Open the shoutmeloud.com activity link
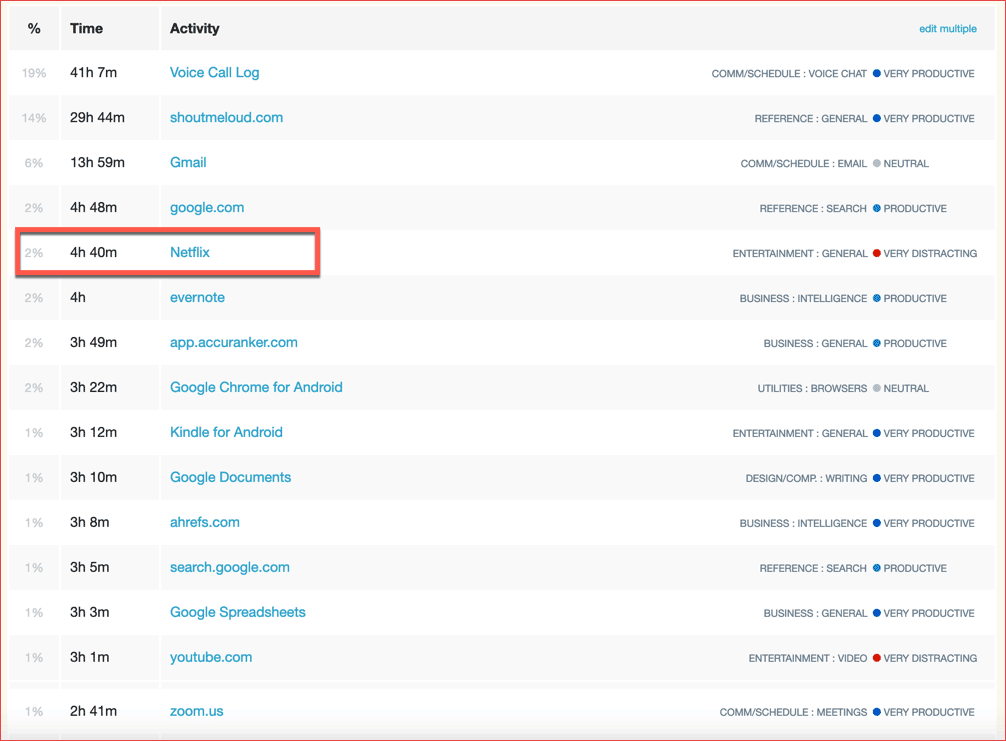 (x=226, y=118)
